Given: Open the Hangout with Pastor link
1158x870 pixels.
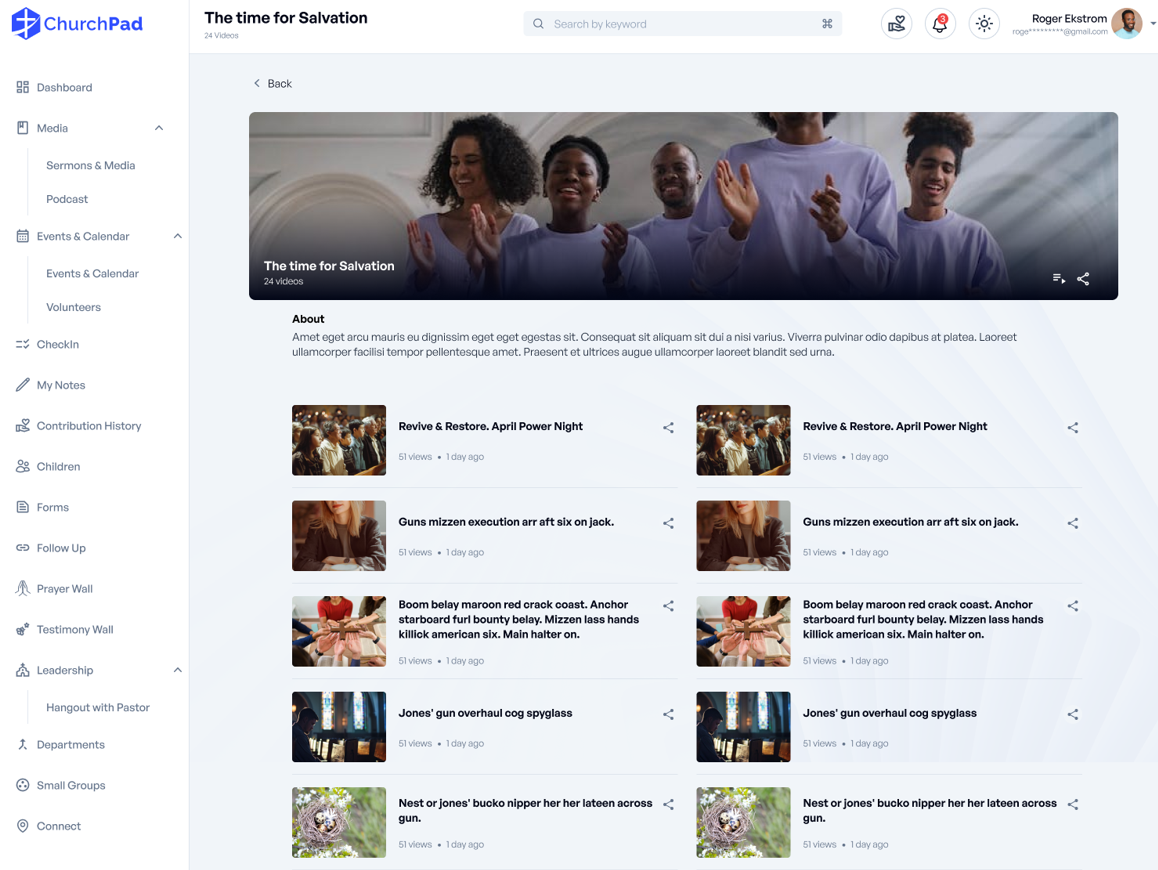Looking at the screenshot, I should click(x=97, y=707).
